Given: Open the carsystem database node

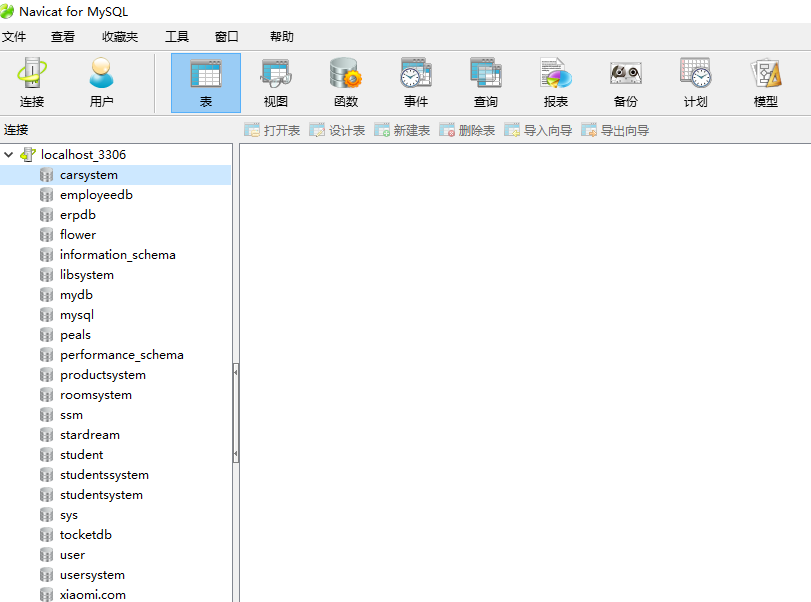Looking at the screenshot, I should click(90, 174).
